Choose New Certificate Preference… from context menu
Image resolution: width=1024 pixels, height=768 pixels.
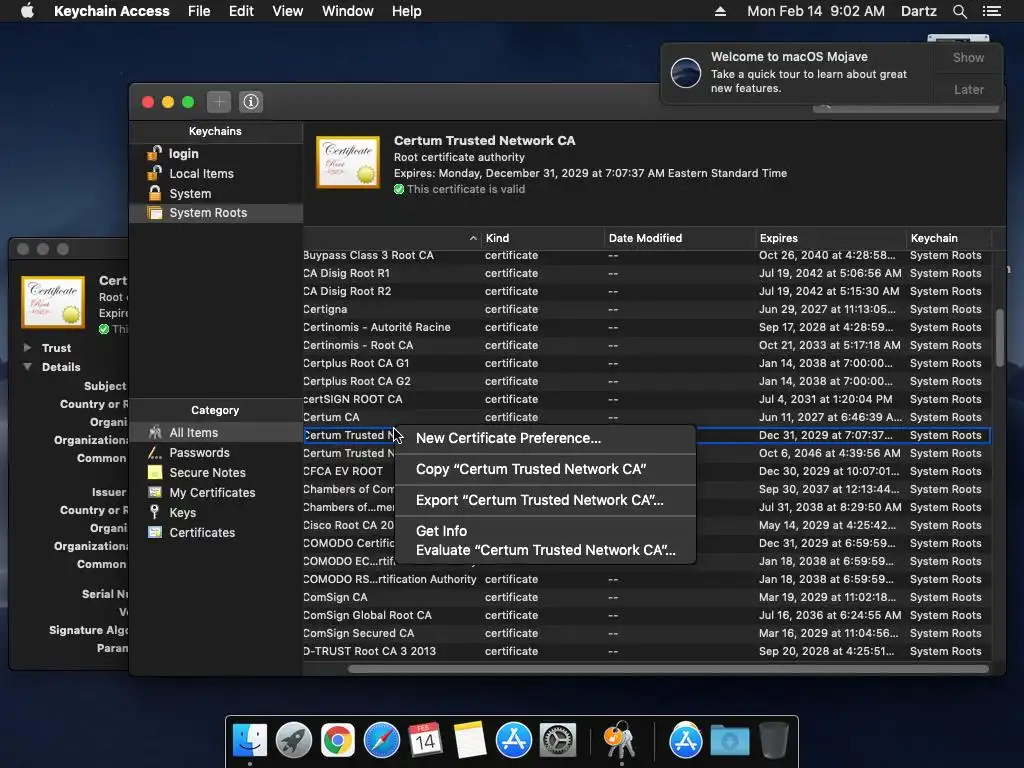pos(545,438)
